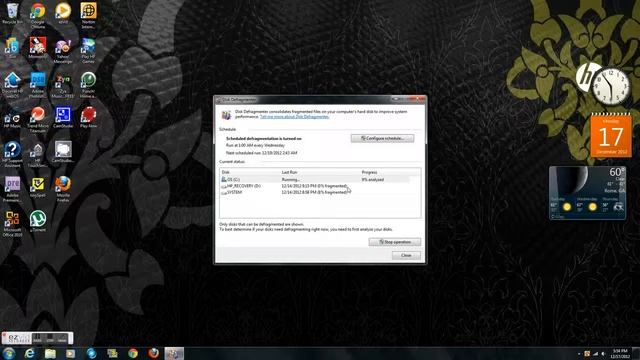Open the Adobe Premiere Elements desktop icon

point(12,189)
